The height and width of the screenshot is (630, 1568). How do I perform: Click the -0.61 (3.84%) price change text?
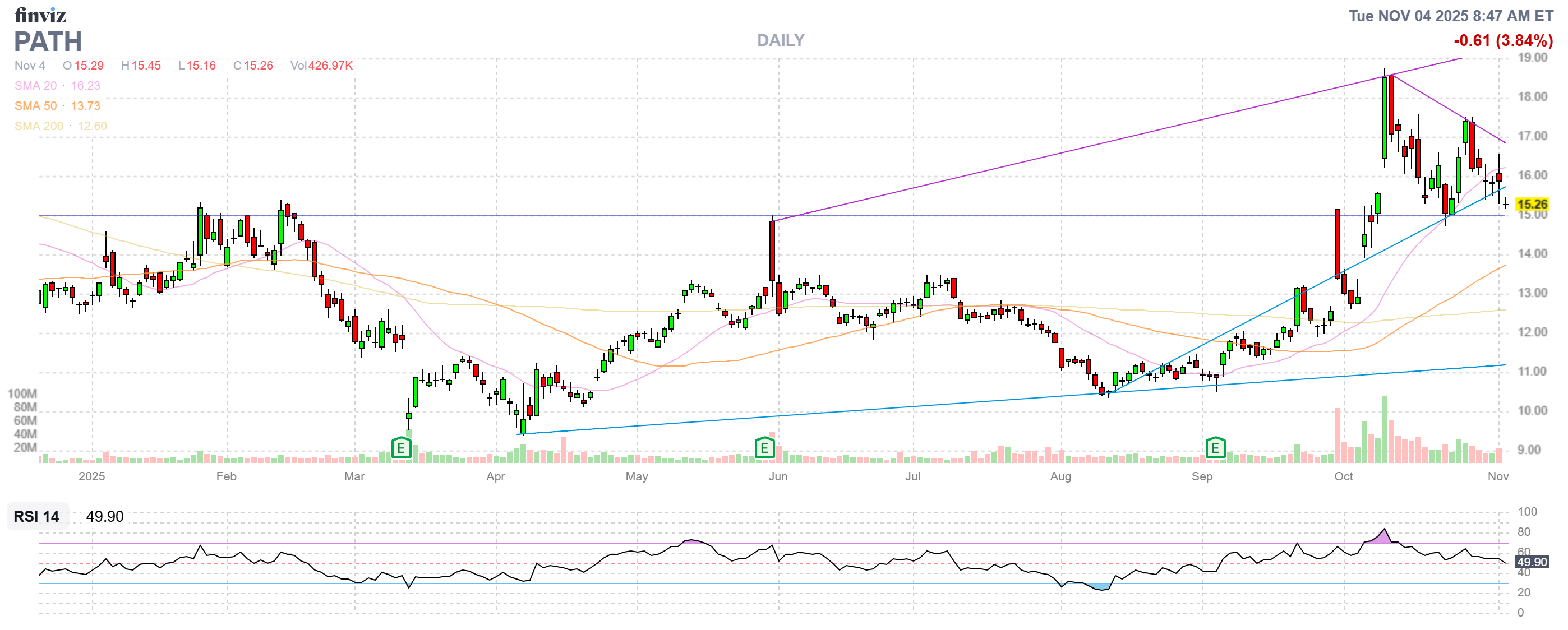tap(1503, 41)
